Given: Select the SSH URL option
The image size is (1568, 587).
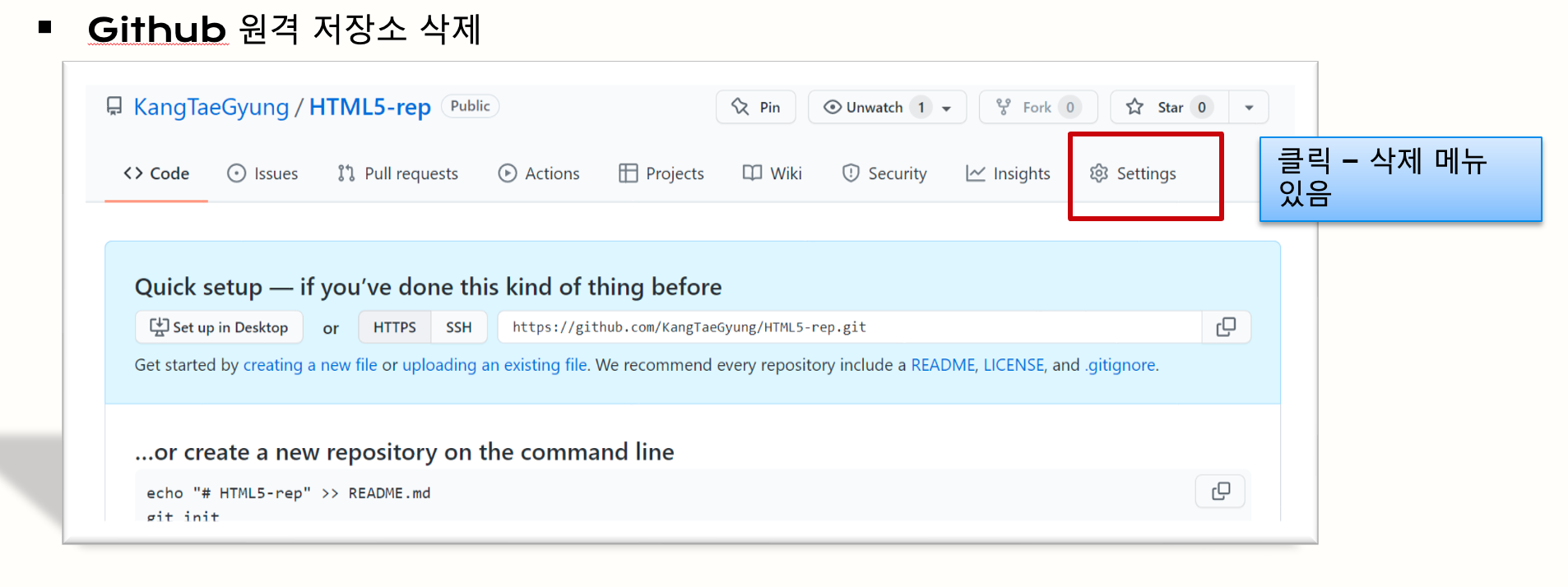Looking at the screenshot, I should 459,327.
